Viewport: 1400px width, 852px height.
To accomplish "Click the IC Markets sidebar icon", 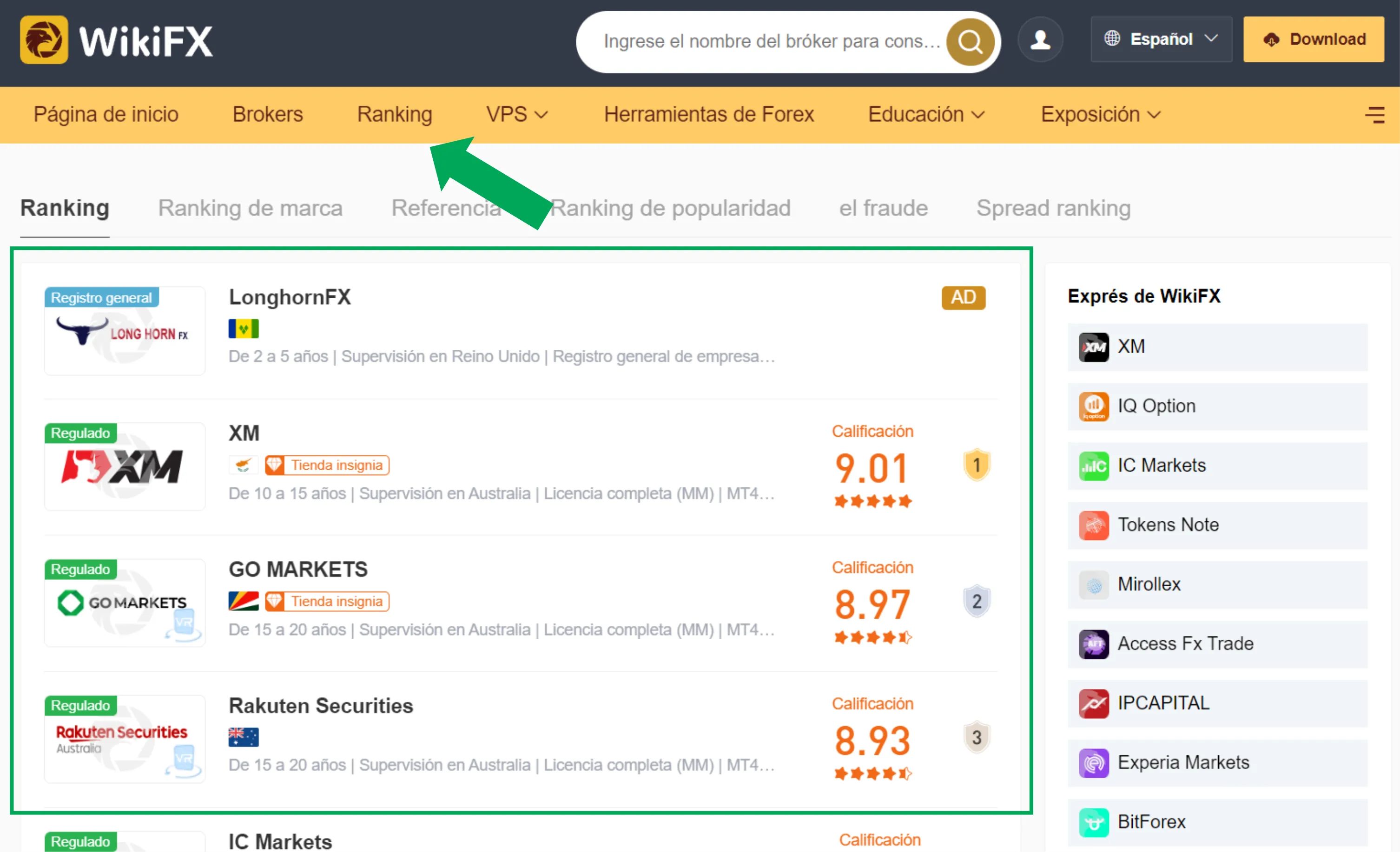I will (x=1094, y=466).
